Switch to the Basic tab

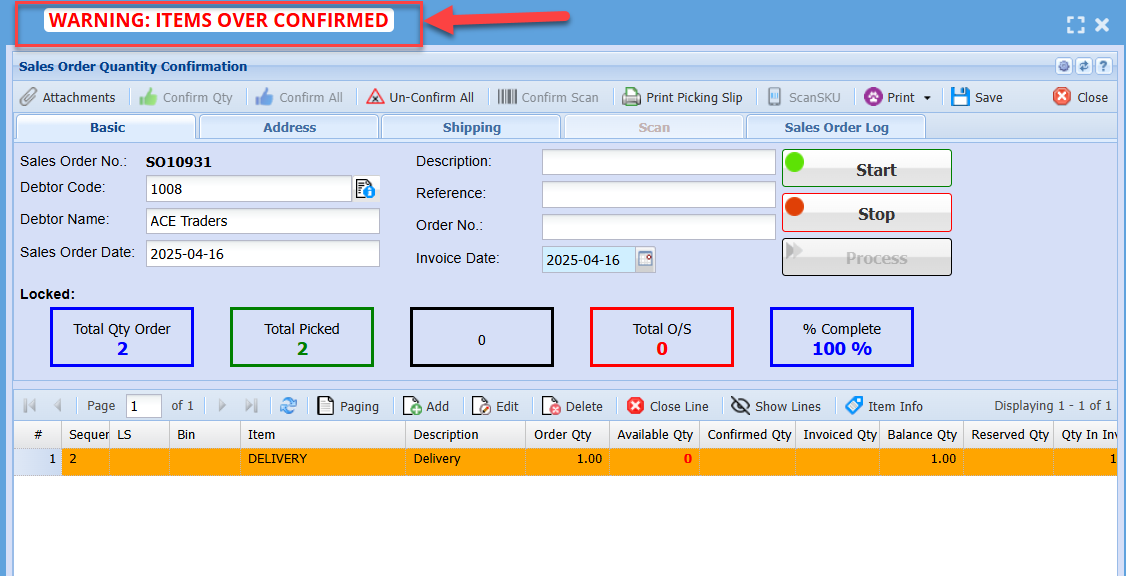(x=107, y=127)
